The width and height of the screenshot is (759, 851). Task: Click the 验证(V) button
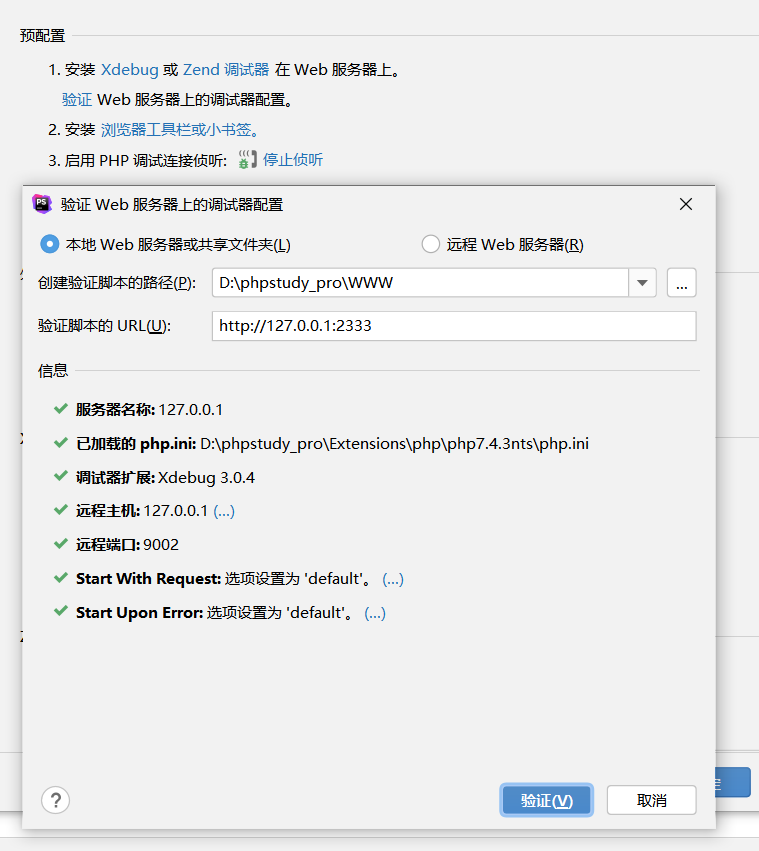tap(546, 800)
